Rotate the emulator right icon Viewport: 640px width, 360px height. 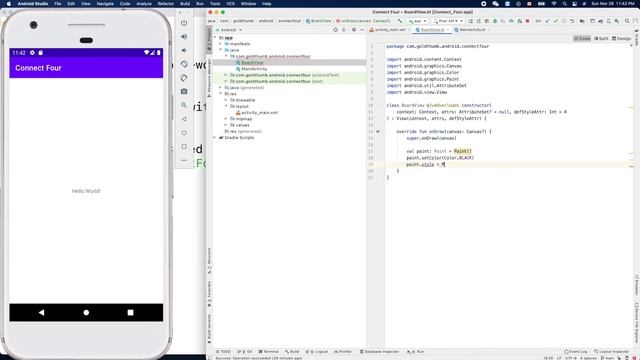[184, 78]
